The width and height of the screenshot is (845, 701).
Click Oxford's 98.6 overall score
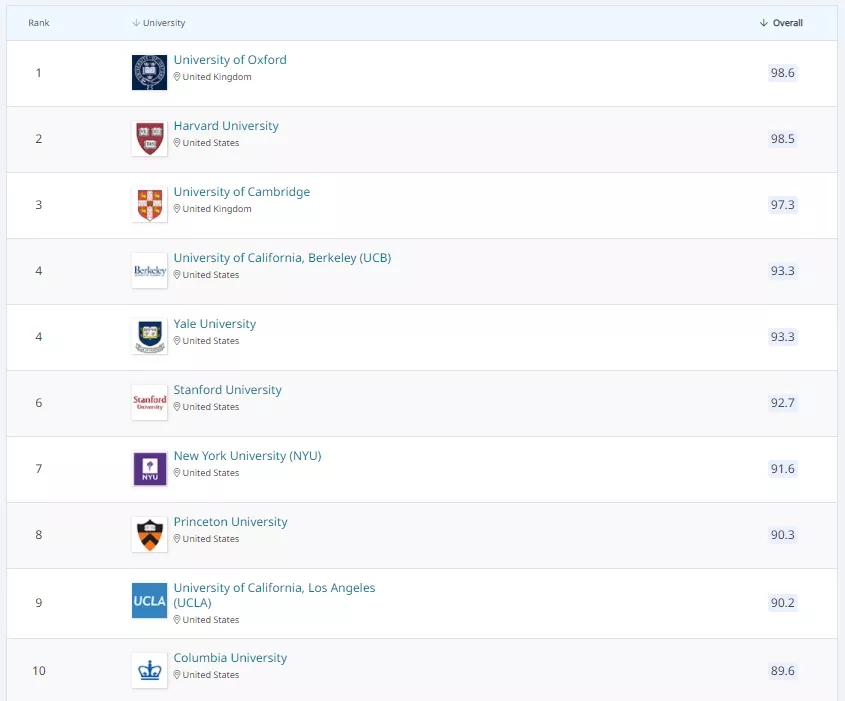(782, 73)
